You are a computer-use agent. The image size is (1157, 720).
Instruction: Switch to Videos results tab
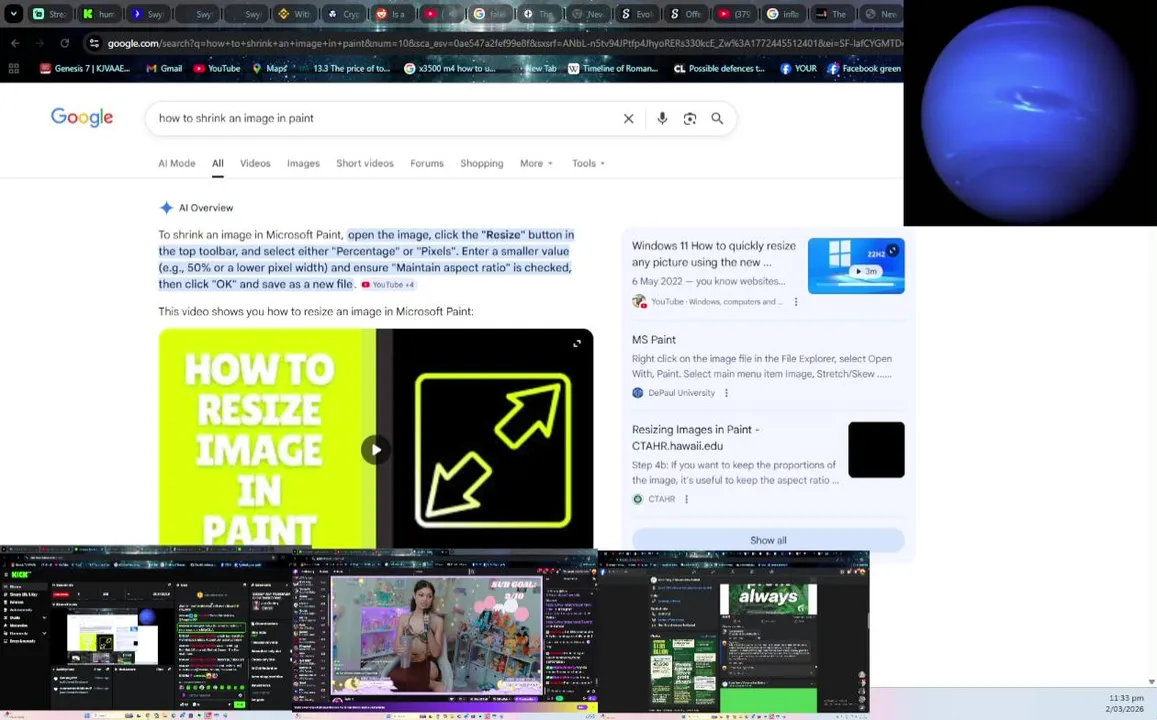[x=255, y=163]
